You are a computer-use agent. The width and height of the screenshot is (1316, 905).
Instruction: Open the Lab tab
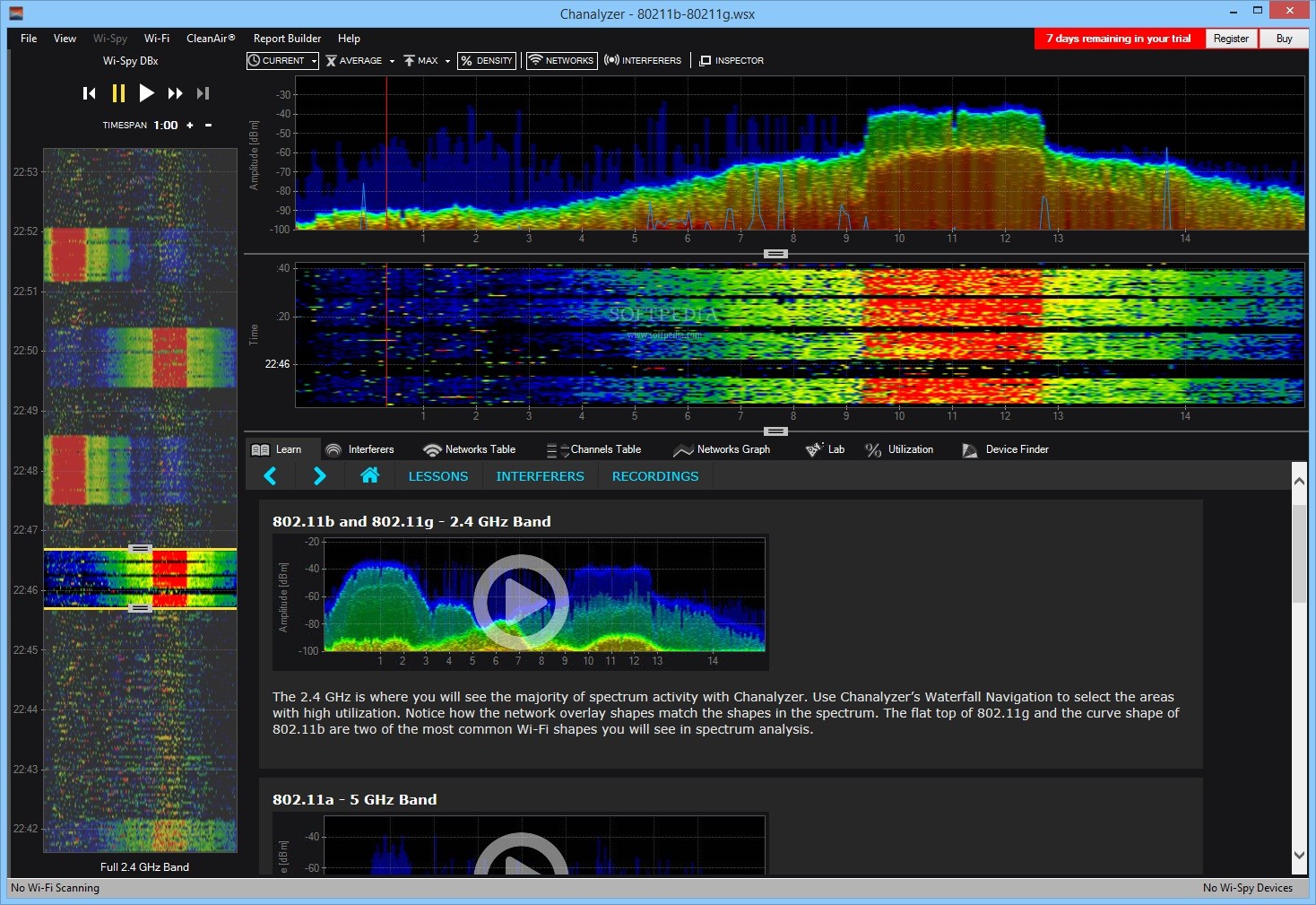tap(826, 449)
